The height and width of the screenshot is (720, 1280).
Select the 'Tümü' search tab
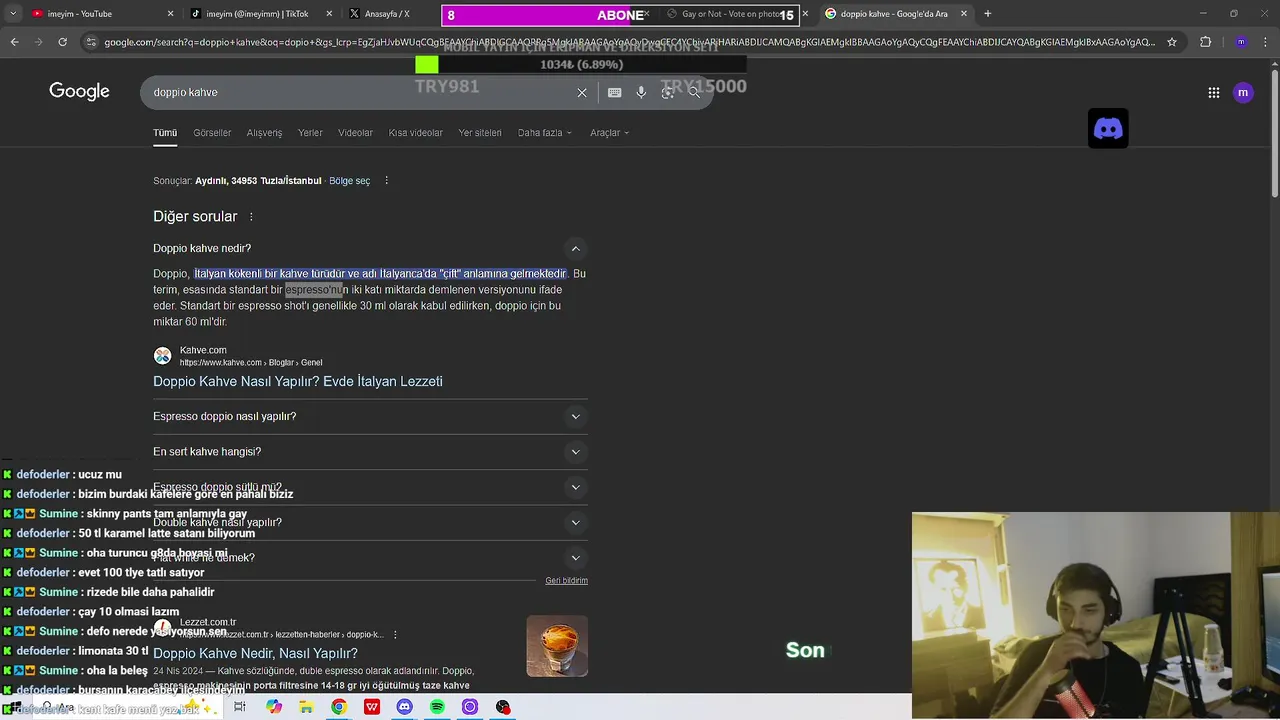165,133
